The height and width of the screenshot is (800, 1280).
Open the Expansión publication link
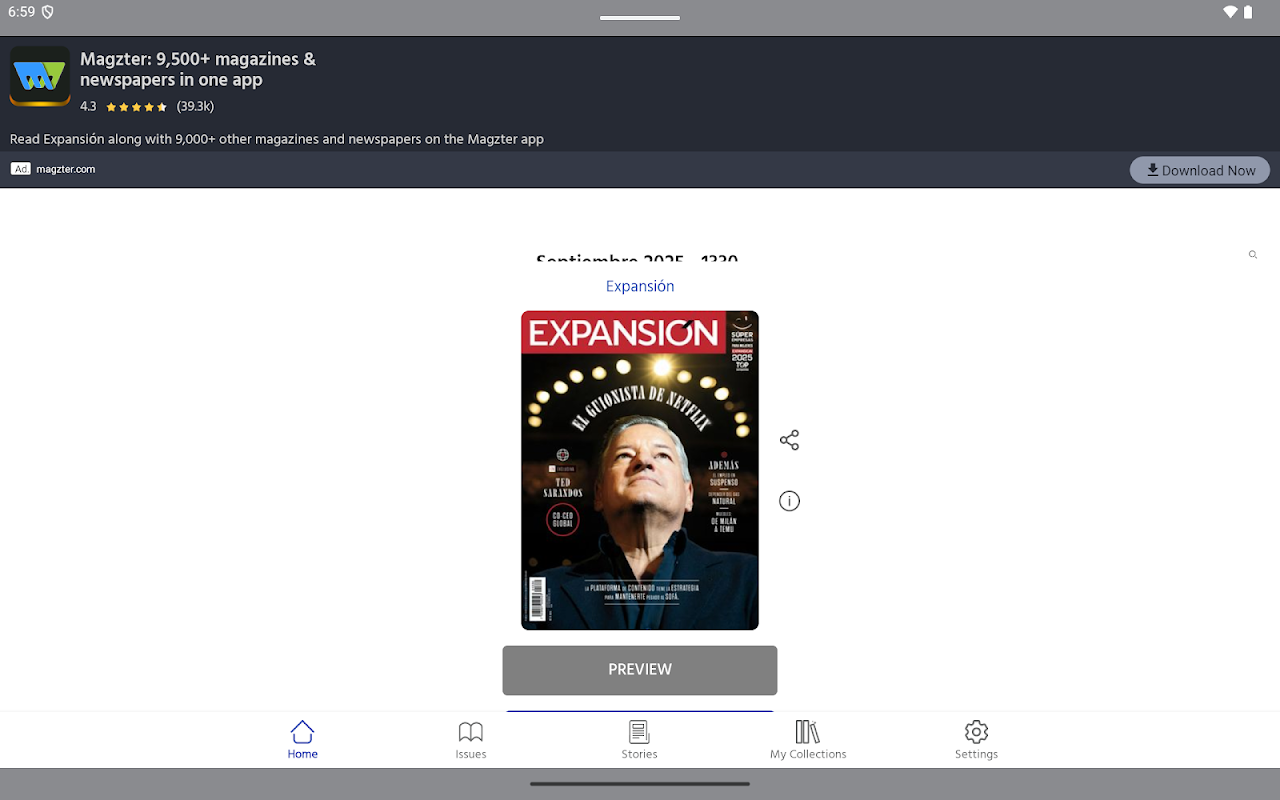click(640, 286)
